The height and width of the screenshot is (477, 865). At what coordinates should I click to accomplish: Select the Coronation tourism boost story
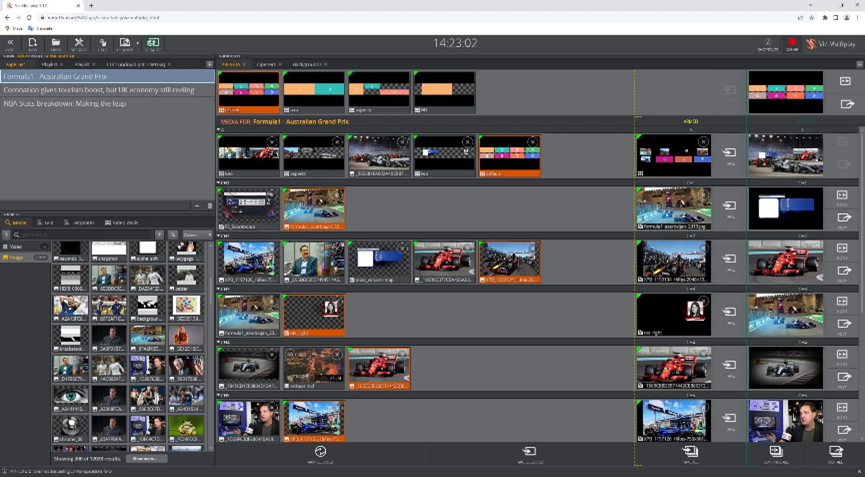click(x=98, y=90)
